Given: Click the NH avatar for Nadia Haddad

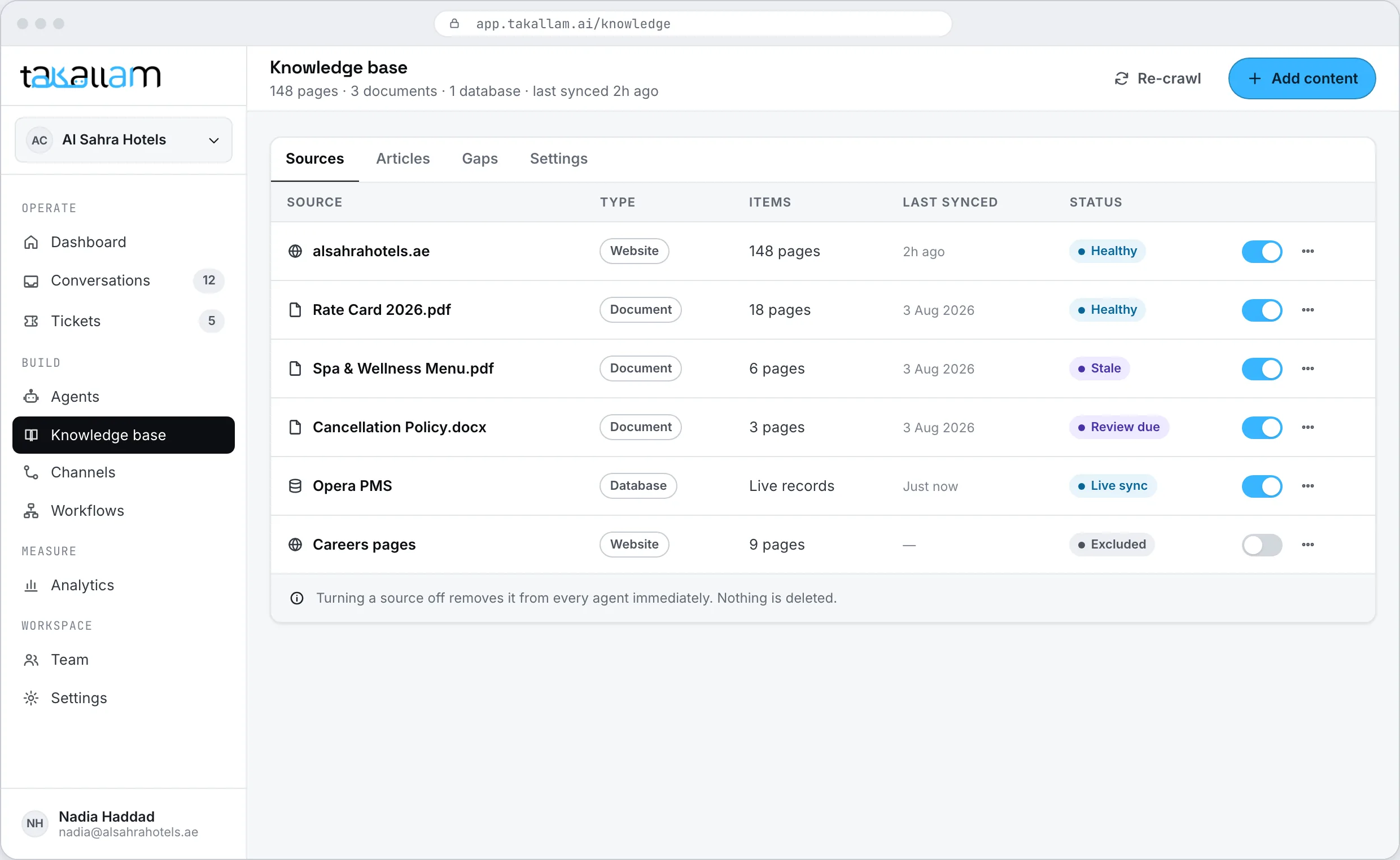Looking at the screenshot, I should (x=34, y=823).
